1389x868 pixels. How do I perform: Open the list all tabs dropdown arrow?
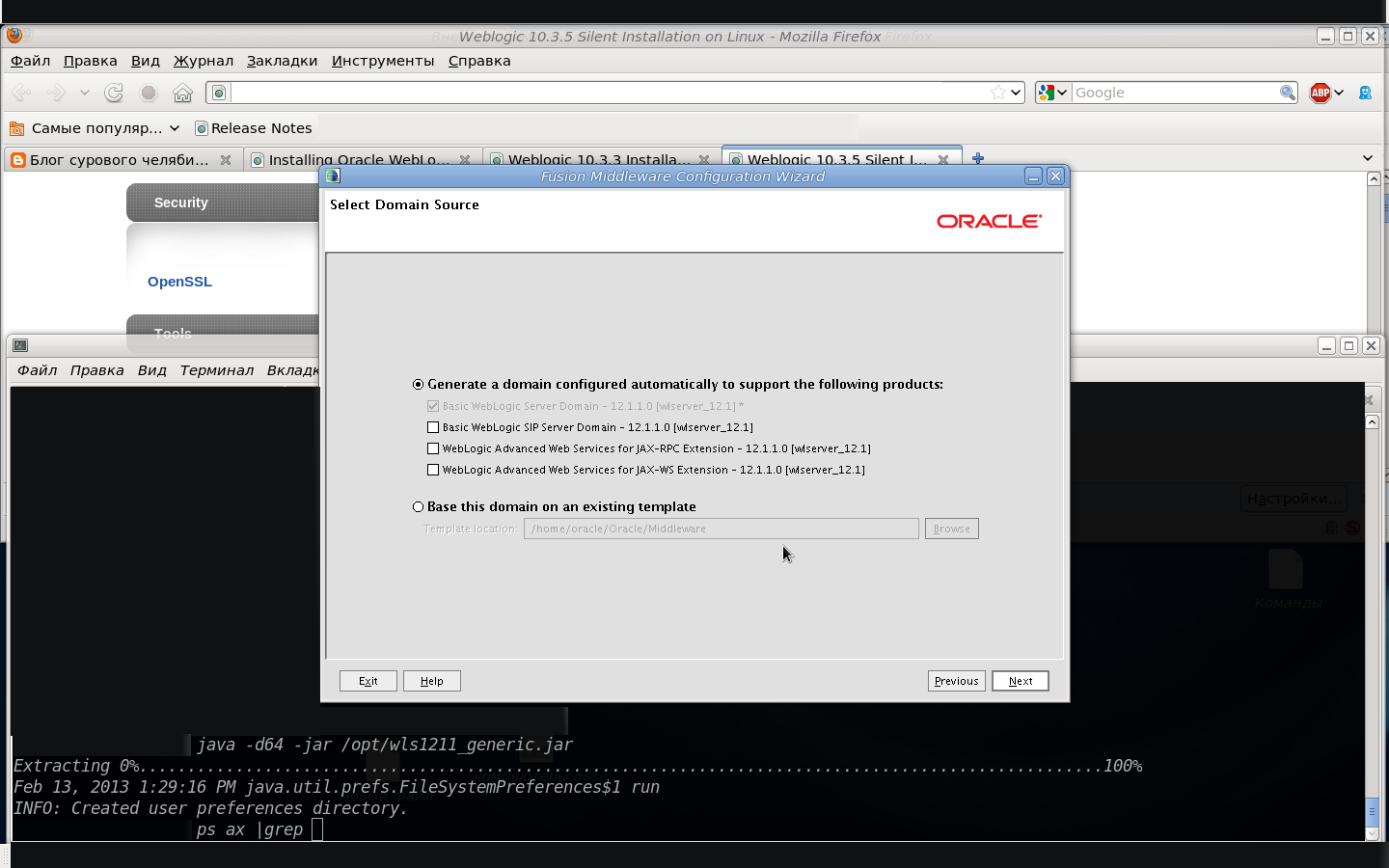pos(1367,158)
